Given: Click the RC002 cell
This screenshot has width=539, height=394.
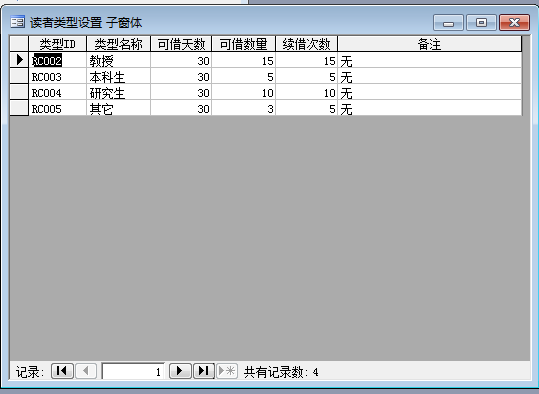Looking at the screenshot, I should (57, 60).
